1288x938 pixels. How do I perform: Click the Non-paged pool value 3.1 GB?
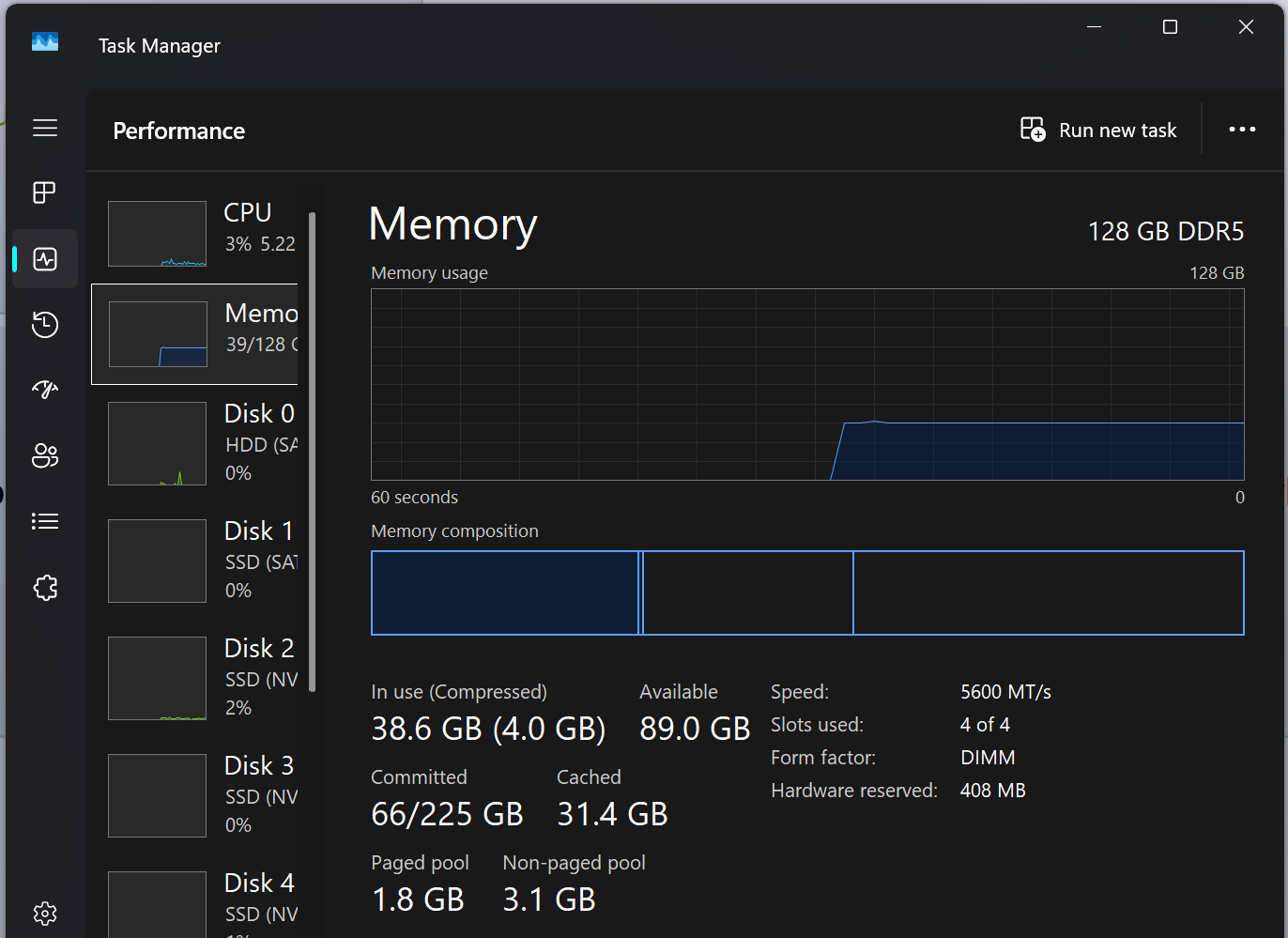coord(549,900)
